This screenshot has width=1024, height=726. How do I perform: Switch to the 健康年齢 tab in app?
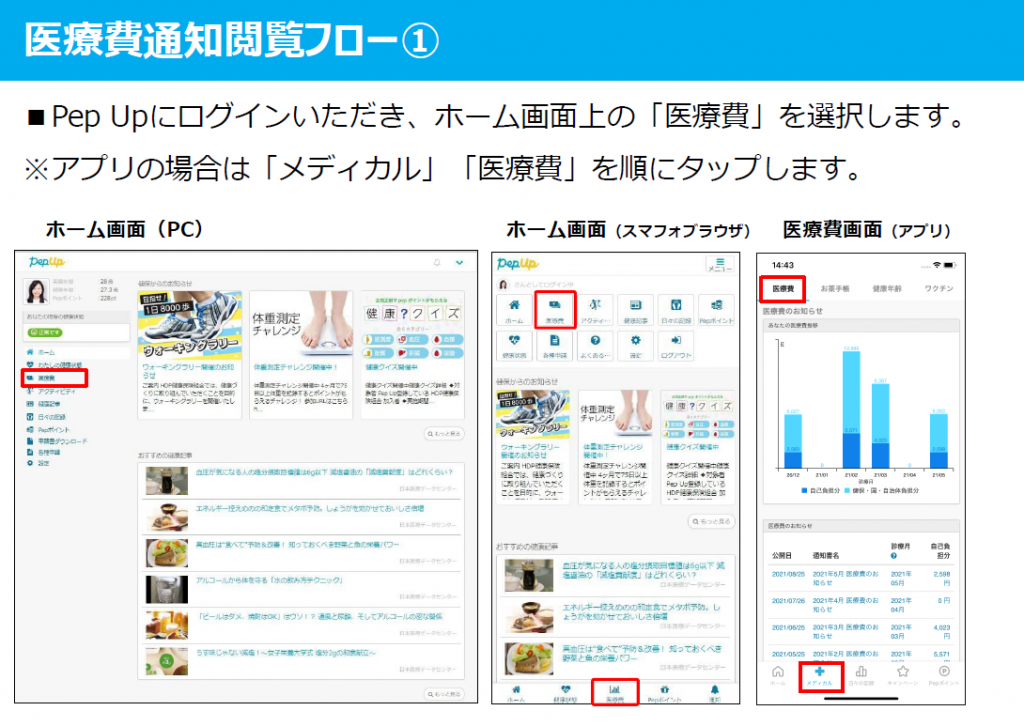888,288
